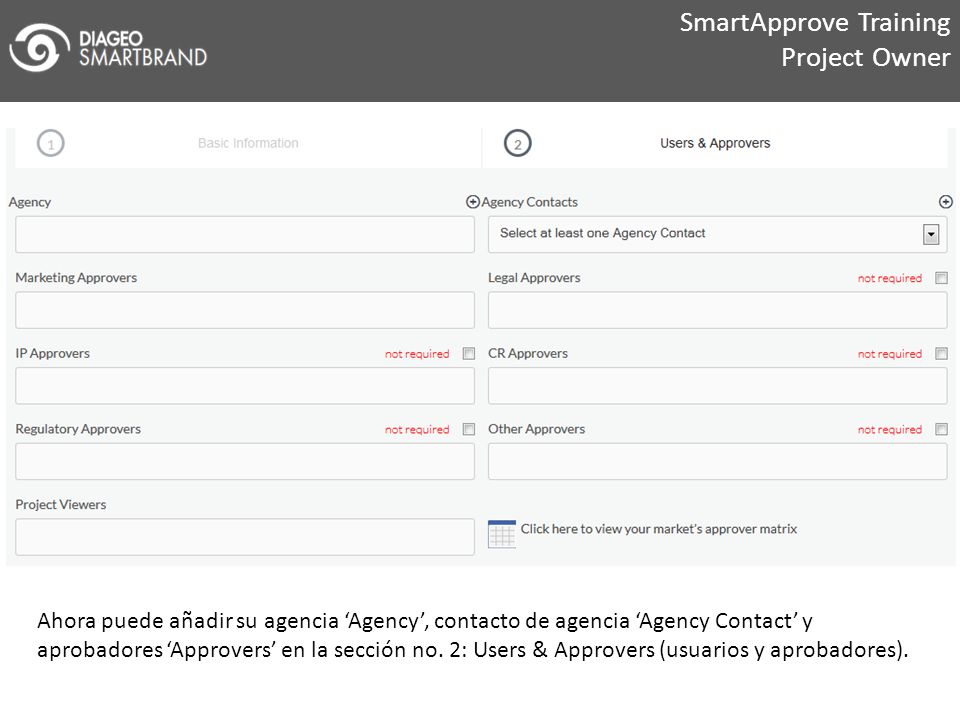Click 'not required' text beside Regulatory Approvers
This screenshot has width=960, height=720.
(417, 430)
